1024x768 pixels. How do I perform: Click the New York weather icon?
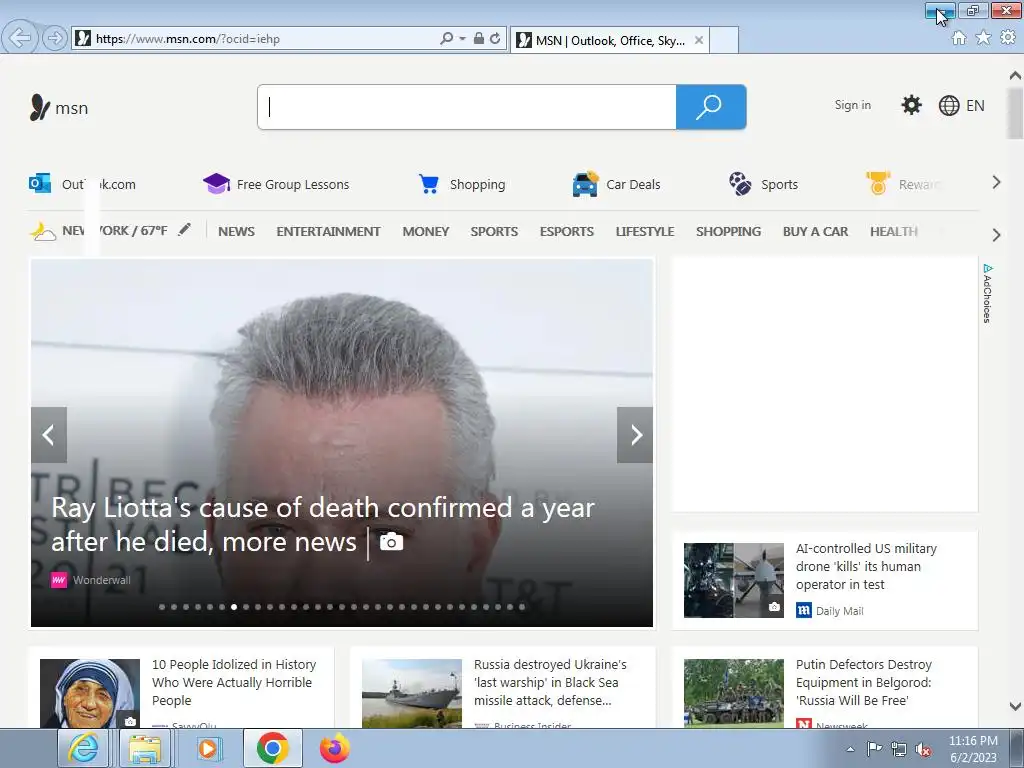[42, 231]
